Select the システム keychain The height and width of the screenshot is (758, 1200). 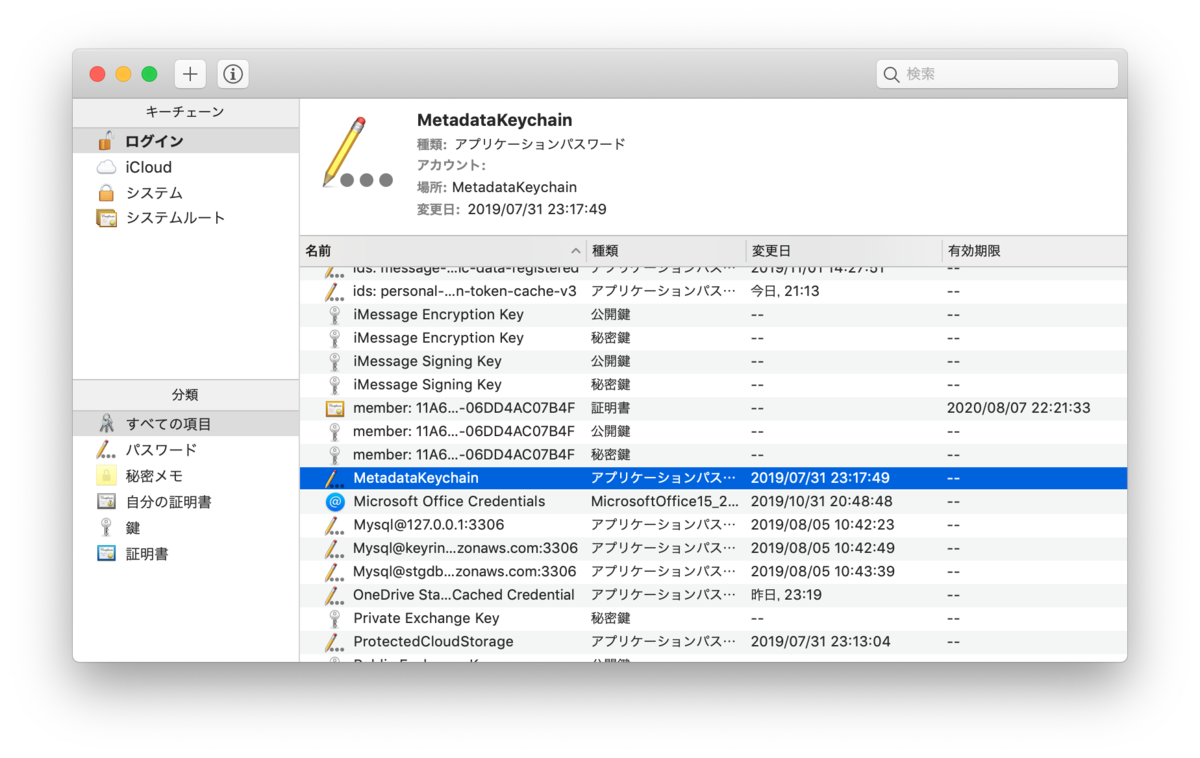[x=186, y=192]
